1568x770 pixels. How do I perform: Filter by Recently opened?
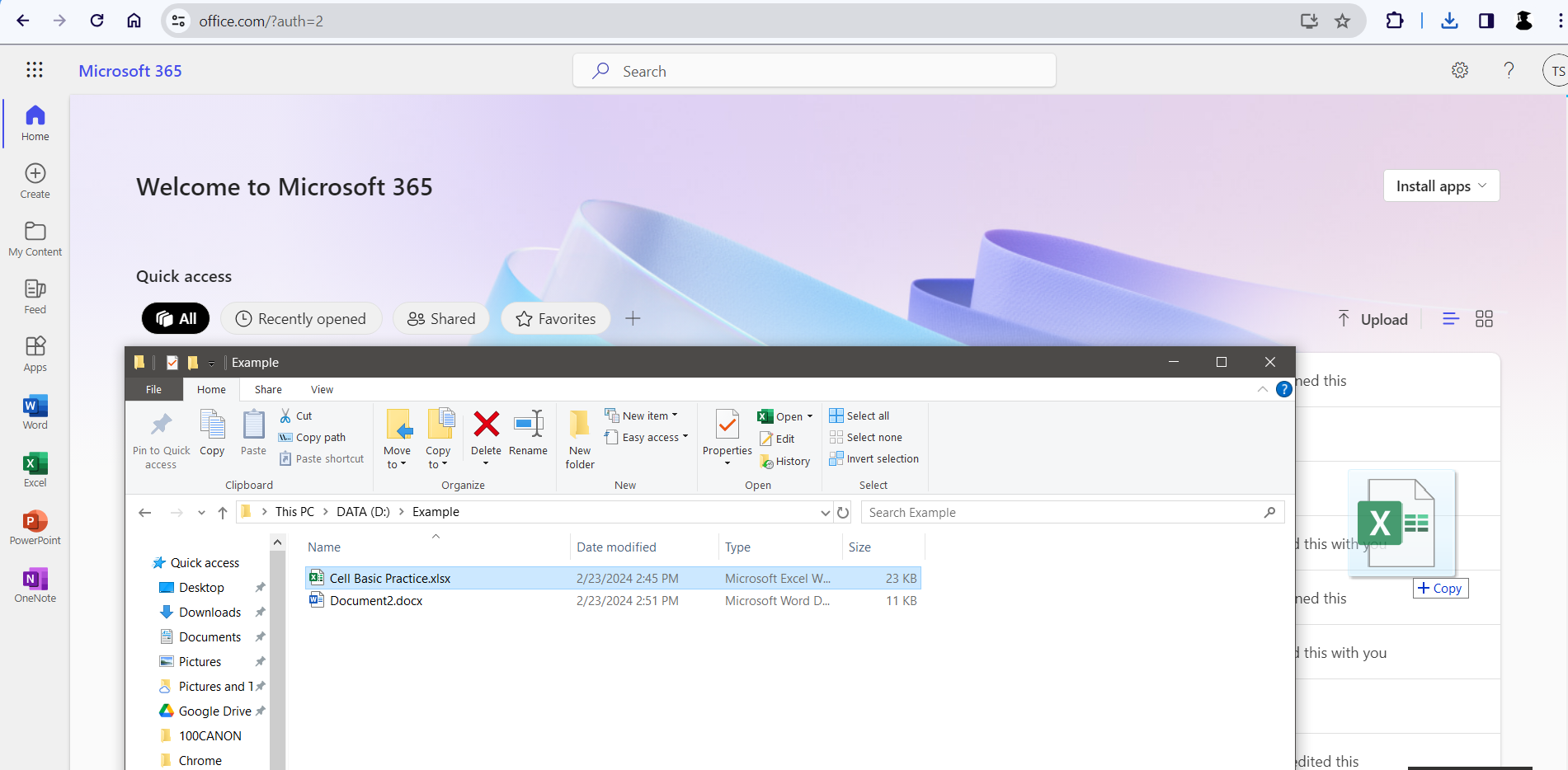(x=301, y=318)
